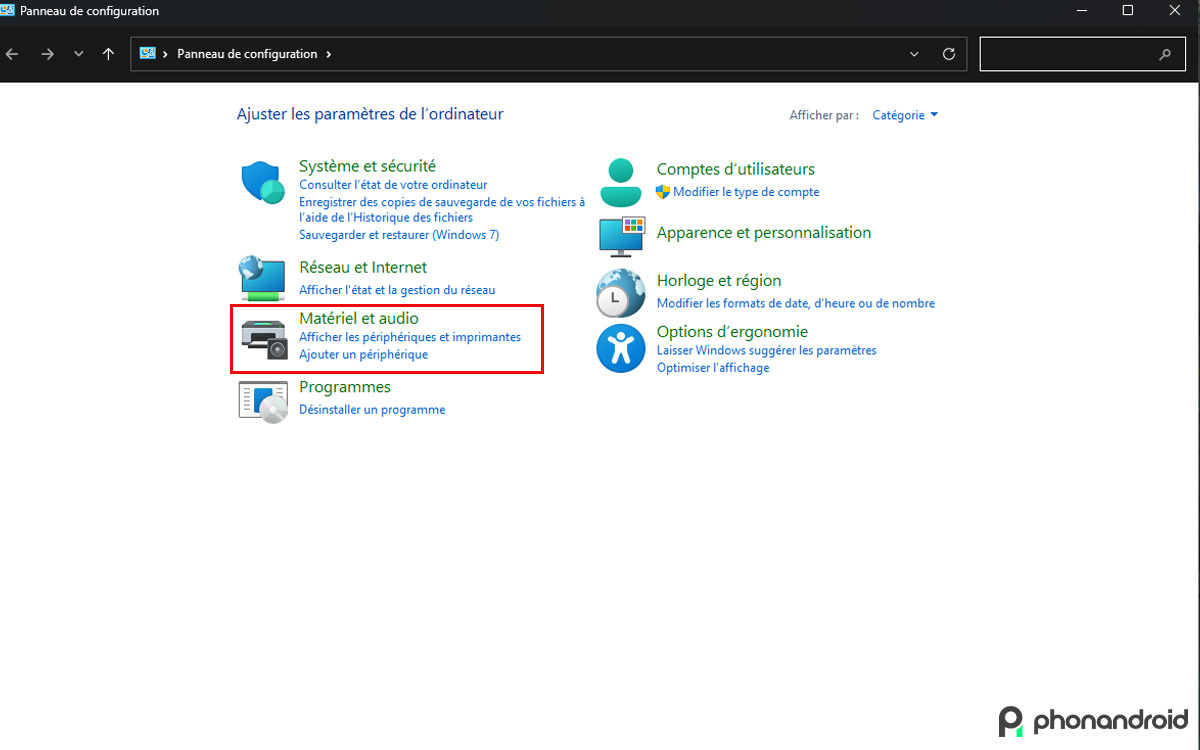Click the refresh icon in the address bar
This screenshot has height=750, width=1200.
click(948, 53)
